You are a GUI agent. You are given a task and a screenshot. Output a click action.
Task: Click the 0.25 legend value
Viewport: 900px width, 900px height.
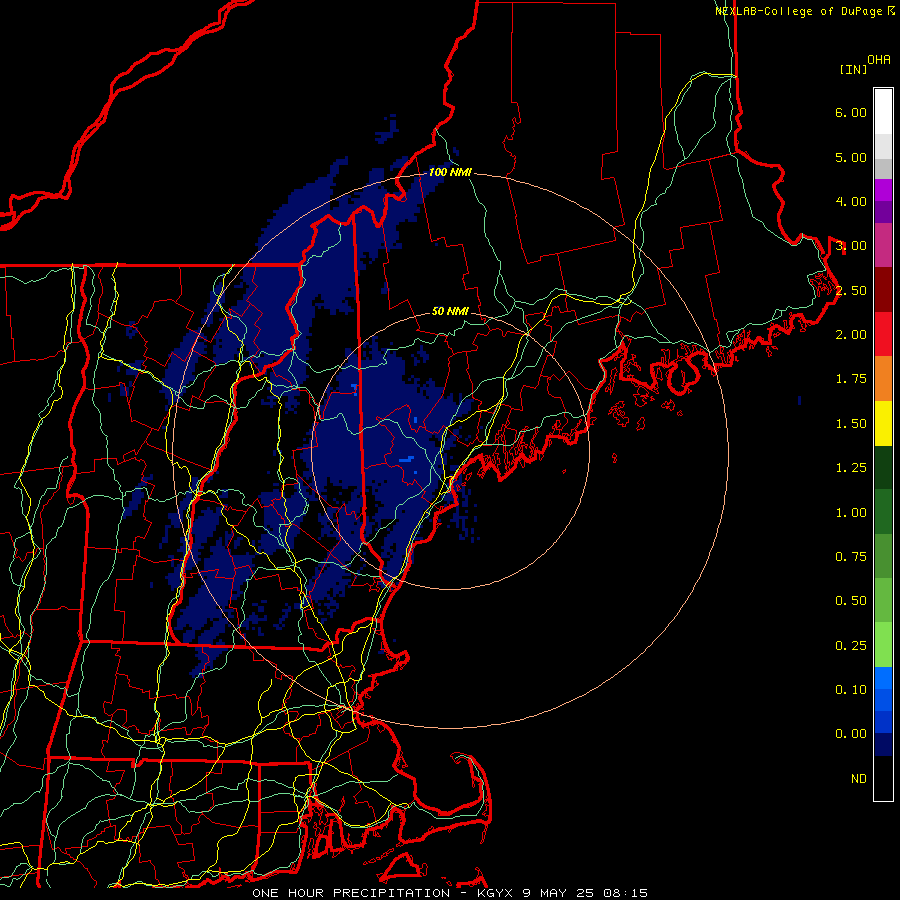(x=851, y=646)
